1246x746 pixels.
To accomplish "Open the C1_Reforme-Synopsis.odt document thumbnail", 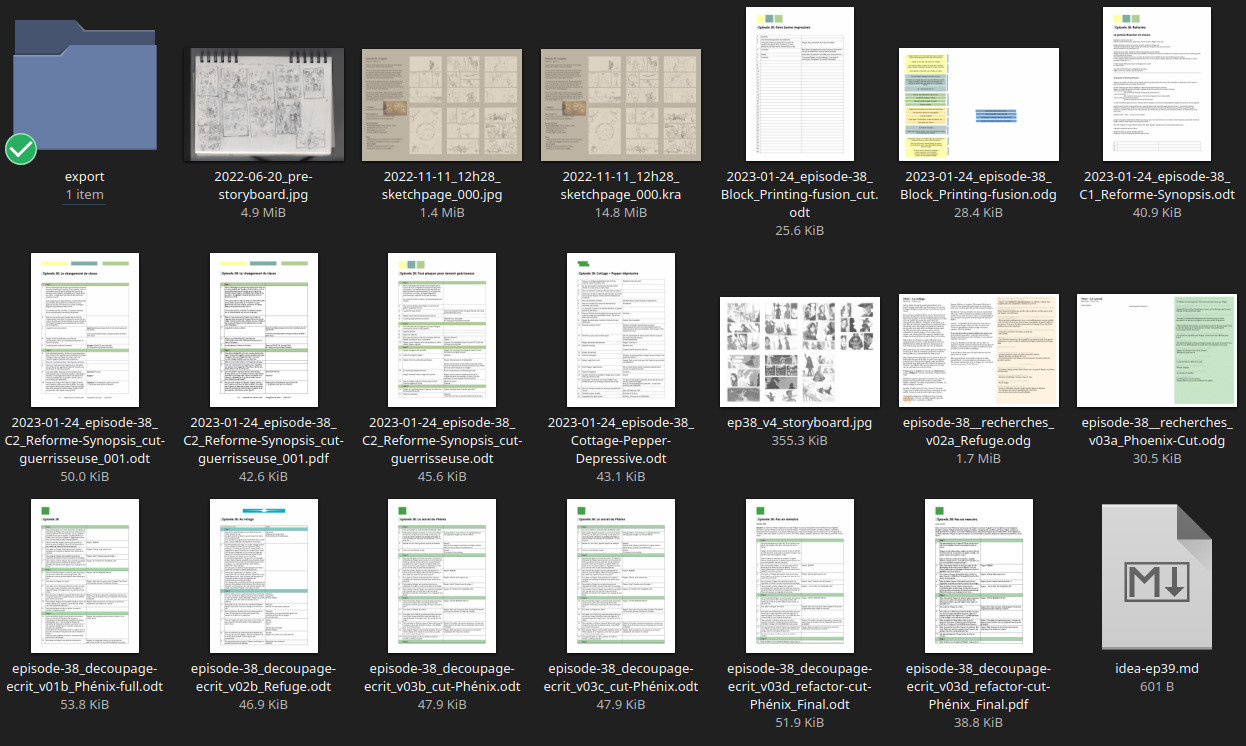I will (1156, 84).
